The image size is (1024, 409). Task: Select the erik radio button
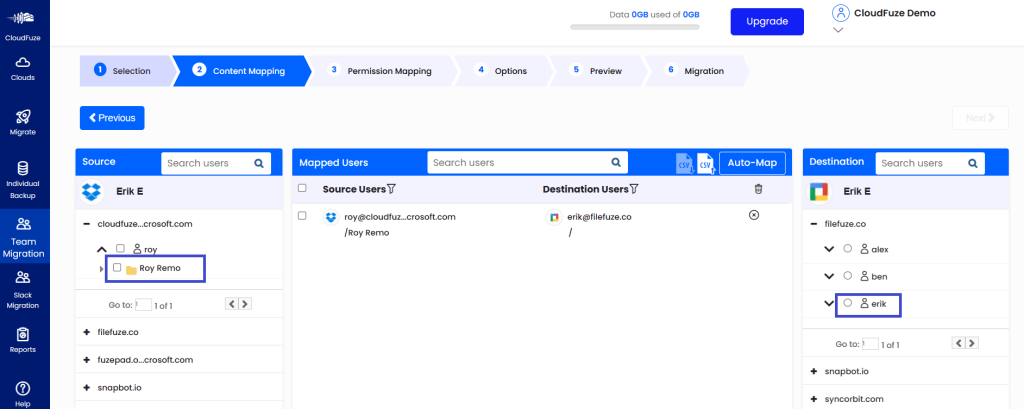point(848,303)
